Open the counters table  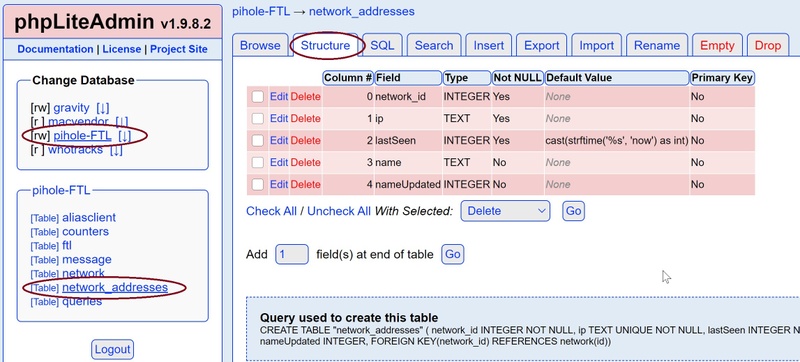coord(85,231)
